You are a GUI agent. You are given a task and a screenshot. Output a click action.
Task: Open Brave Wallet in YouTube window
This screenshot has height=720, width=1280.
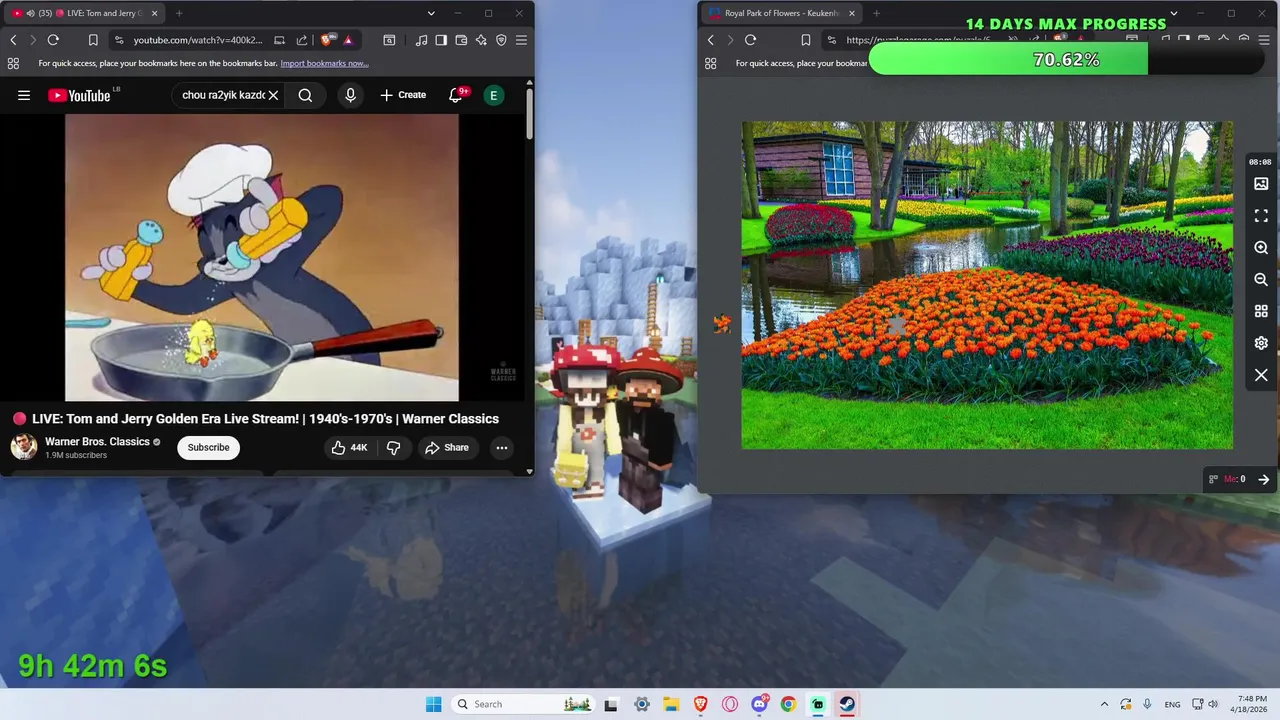pyautogui.click(x=461, y=40)
